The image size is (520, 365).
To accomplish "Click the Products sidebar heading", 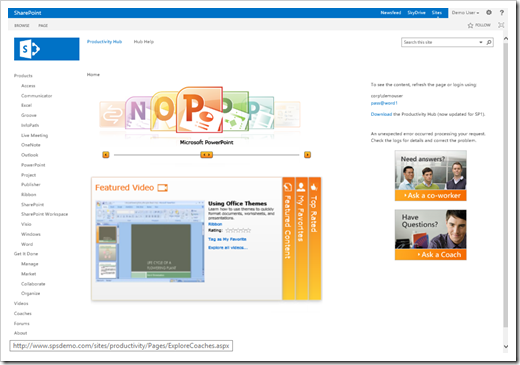I will 23,76.
